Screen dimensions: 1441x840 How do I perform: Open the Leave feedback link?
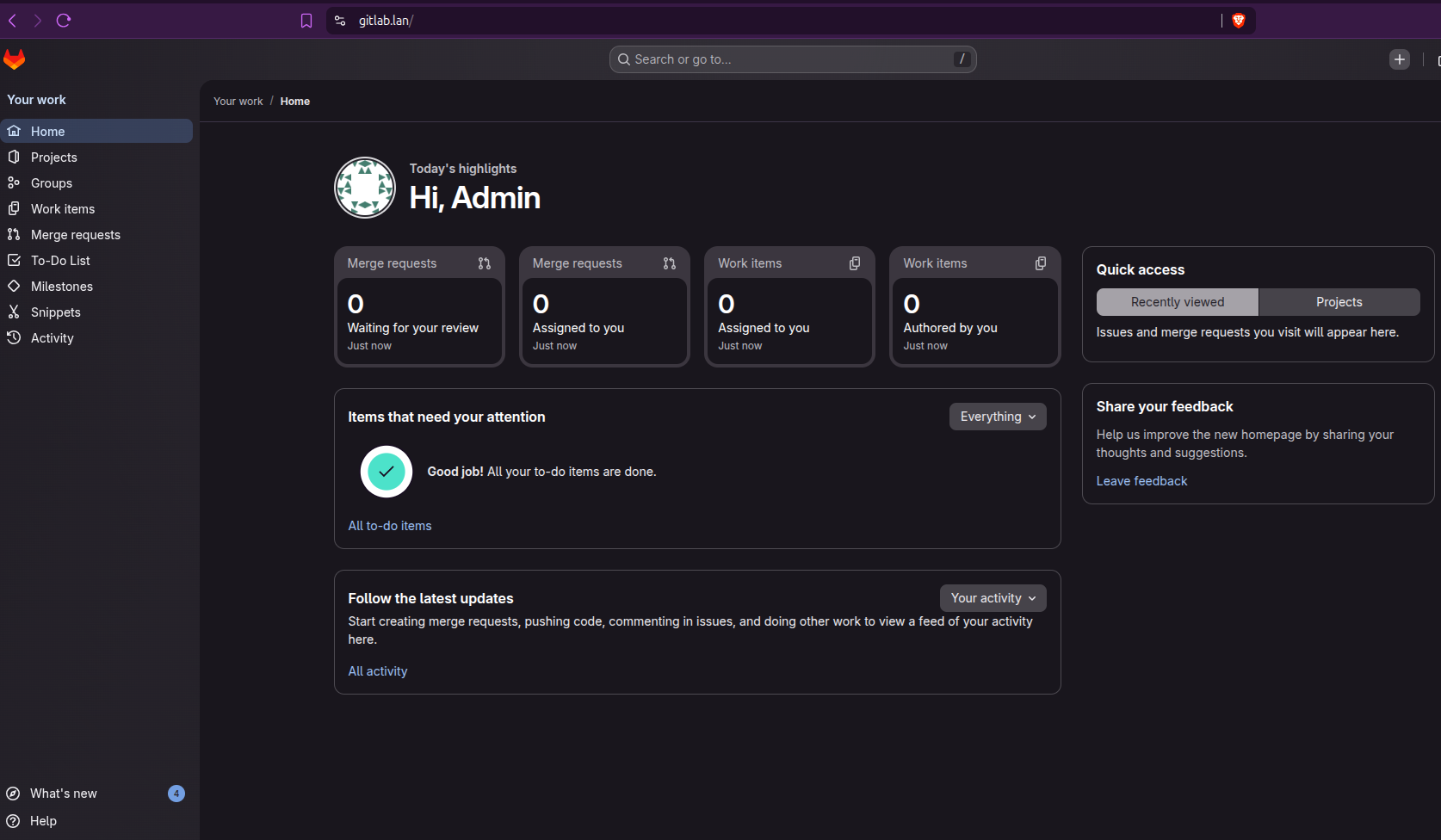coord(1141,480)
